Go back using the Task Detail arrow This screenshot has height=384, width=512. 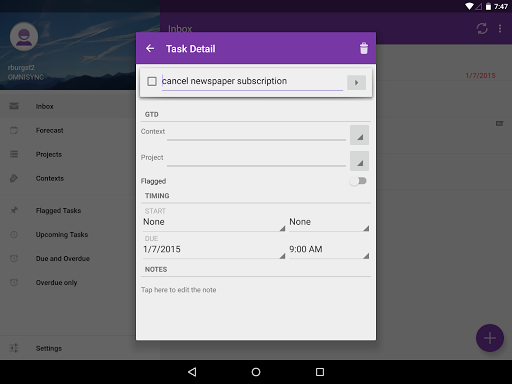pyautogui.click(x=150, y=49)
